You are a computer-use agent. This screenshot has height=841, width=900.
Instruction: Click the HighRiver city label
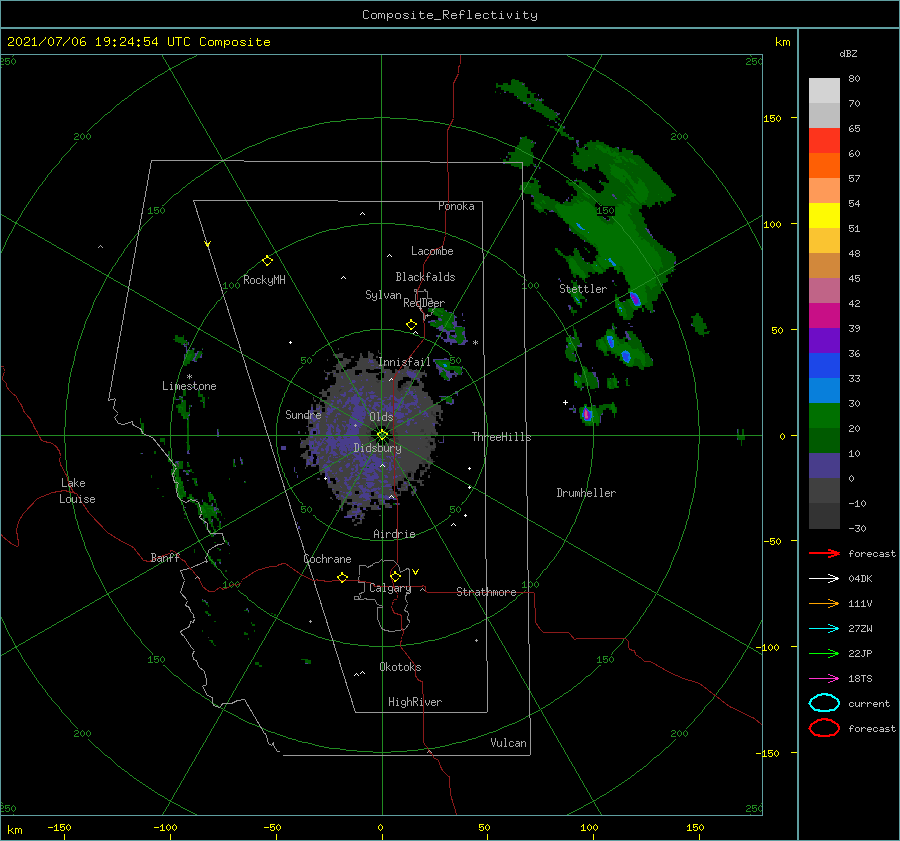pos(415,702)
